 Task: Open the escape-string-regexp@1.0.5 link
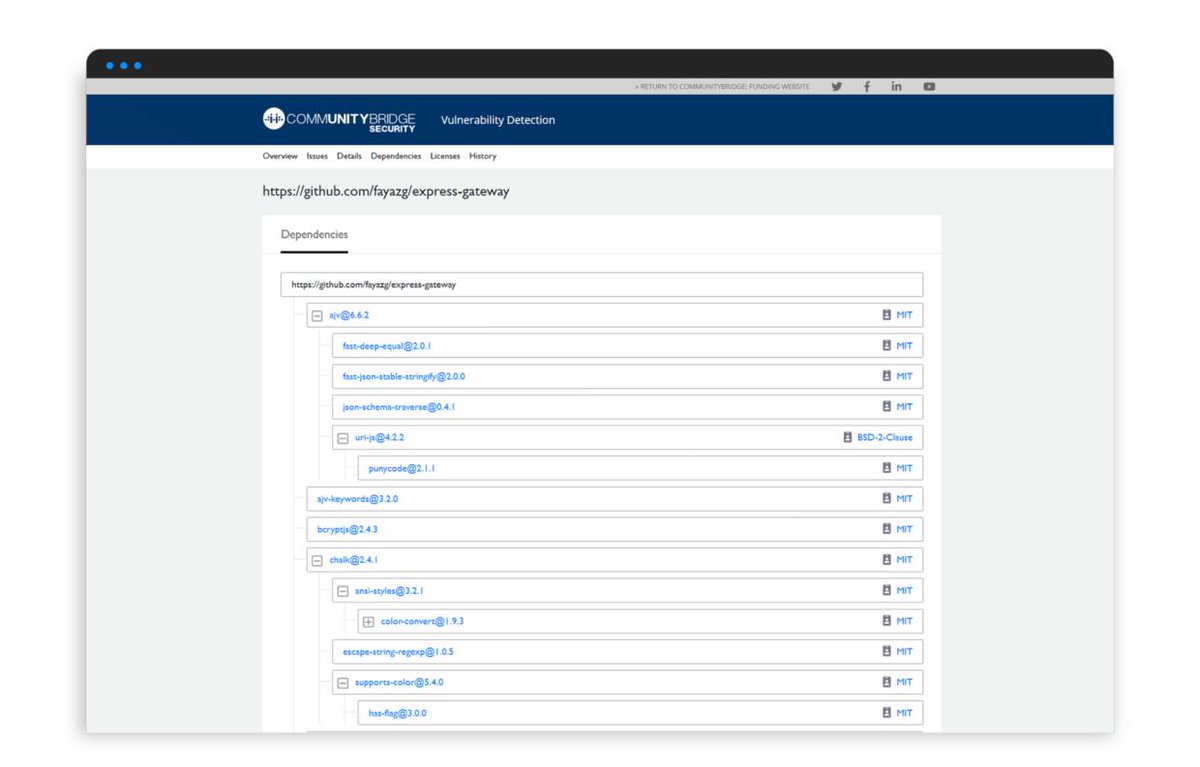point(398,652)
